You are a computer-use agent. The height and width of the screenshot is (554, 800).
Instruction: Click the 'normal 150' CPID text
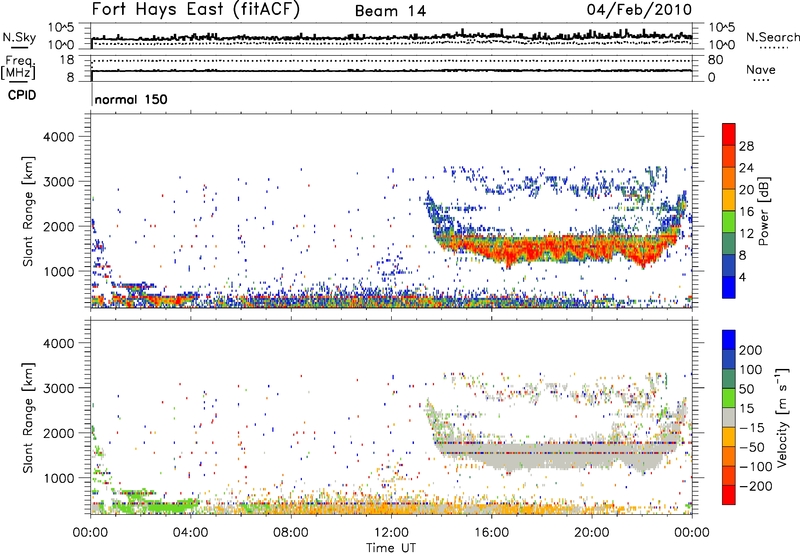[131, 99]
